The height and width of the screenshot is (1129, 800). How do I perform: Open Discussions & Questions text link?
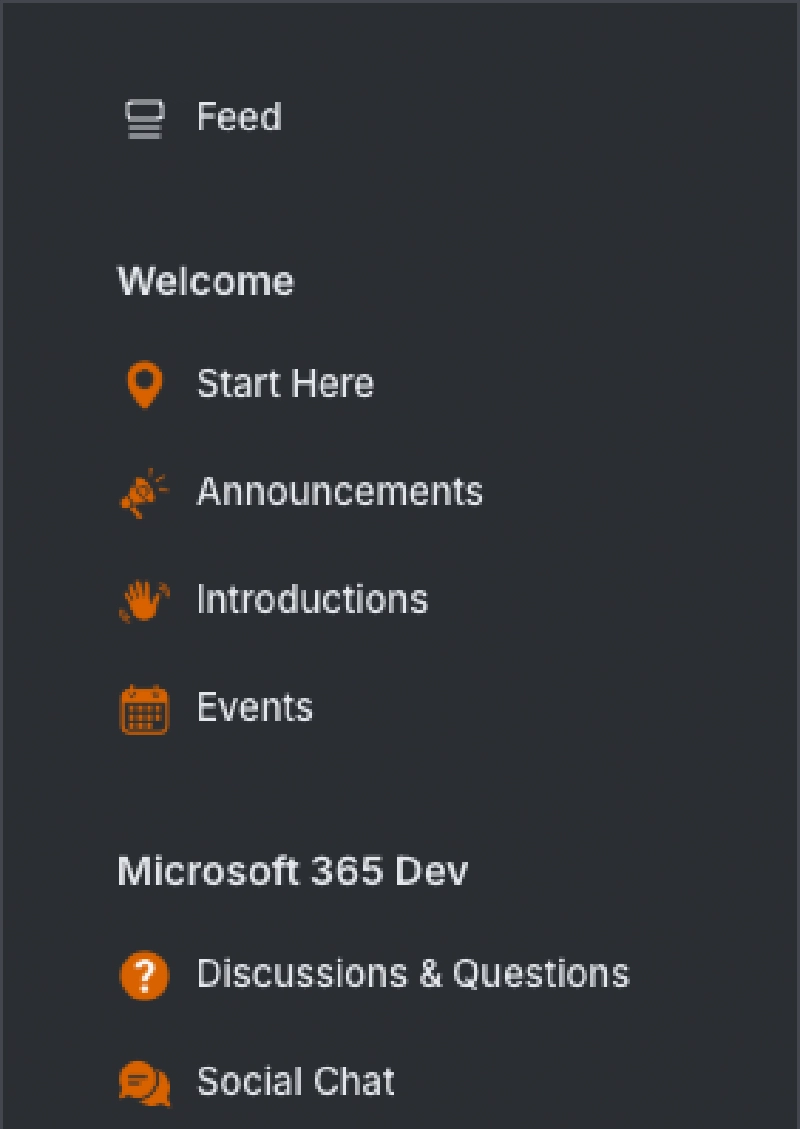(x=413, y=974)
